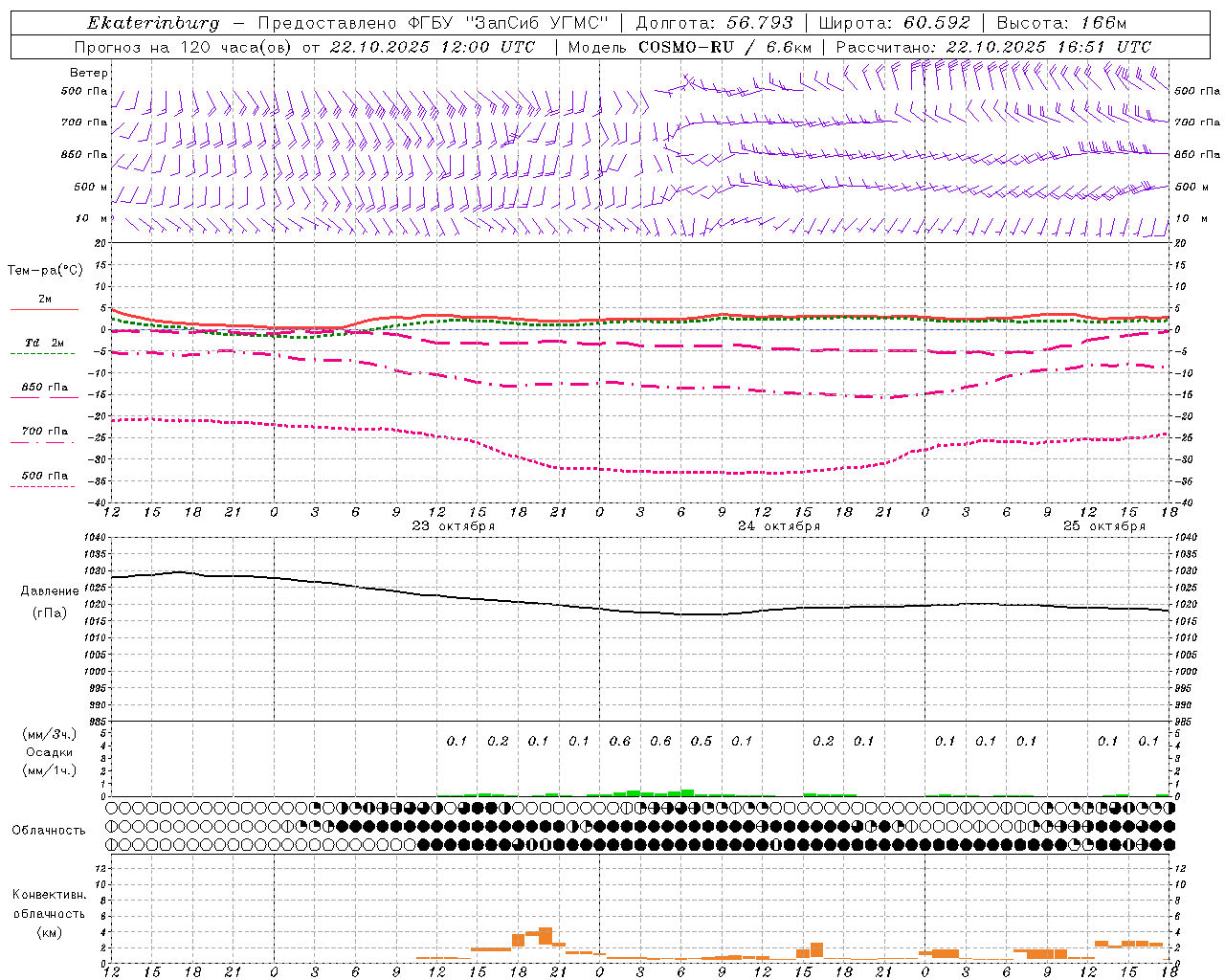Viewport: 1225px width, 980px height.
Task: Click the 25 октября date label
Action: [x=1104, y=526]
